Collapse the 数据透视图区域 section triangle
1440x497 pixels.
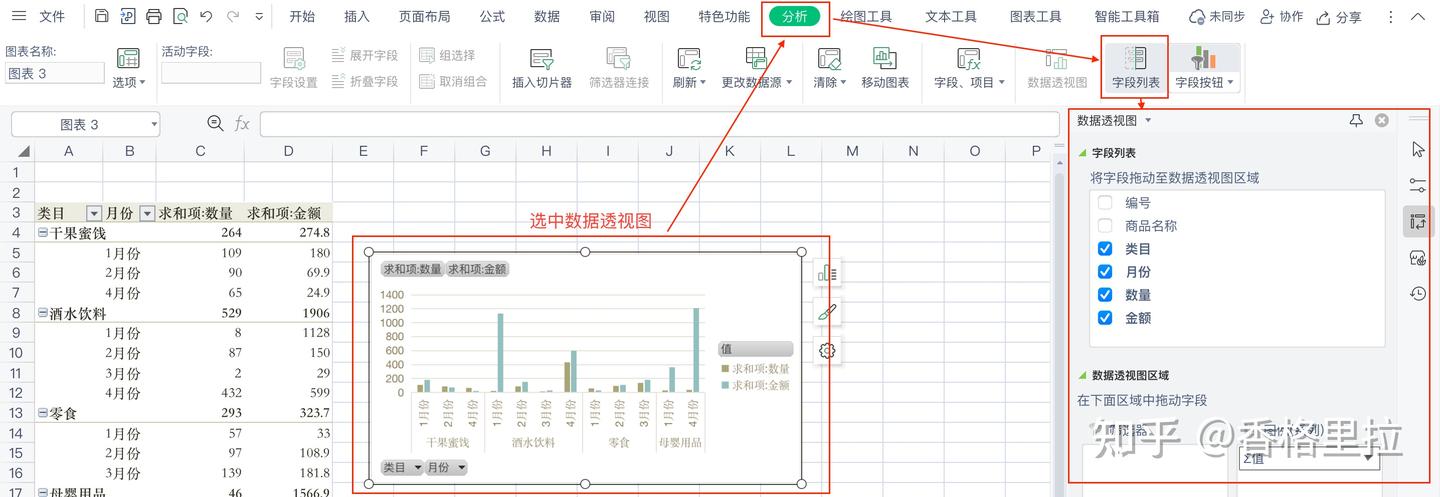(1081, 376)
